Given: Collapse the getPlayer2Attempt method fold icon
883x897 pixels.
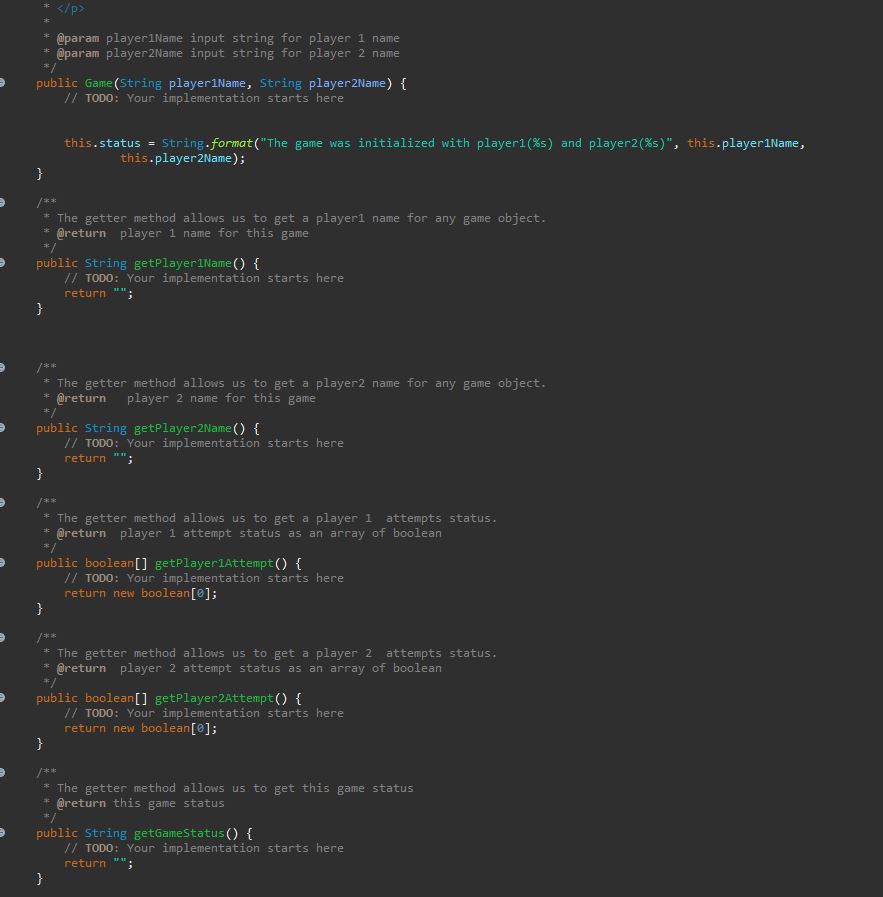Looking at the screenshot, I should click(x=6, y=698).
